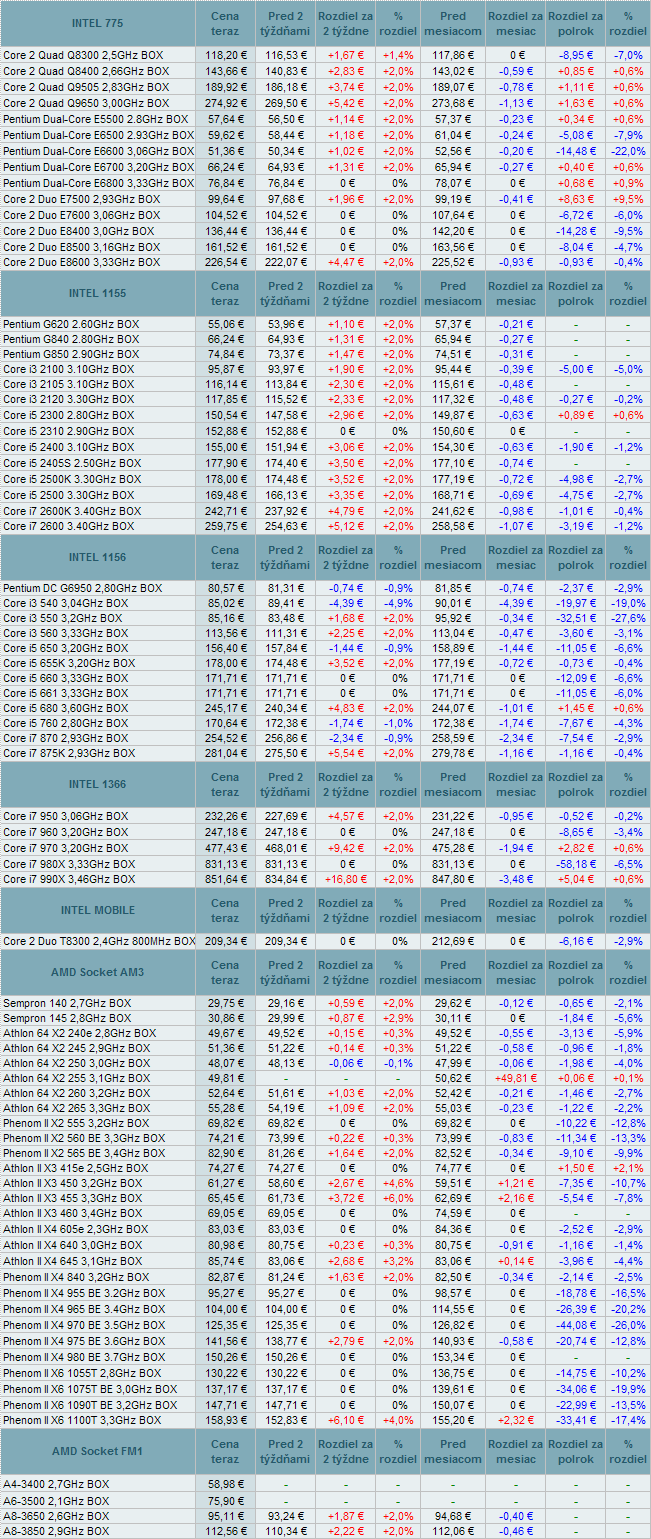Click Core i5 2500K 3.30GHz BOX name
Image resolution: width=651 pixels, height=1539 pixels.
(72, 479)
